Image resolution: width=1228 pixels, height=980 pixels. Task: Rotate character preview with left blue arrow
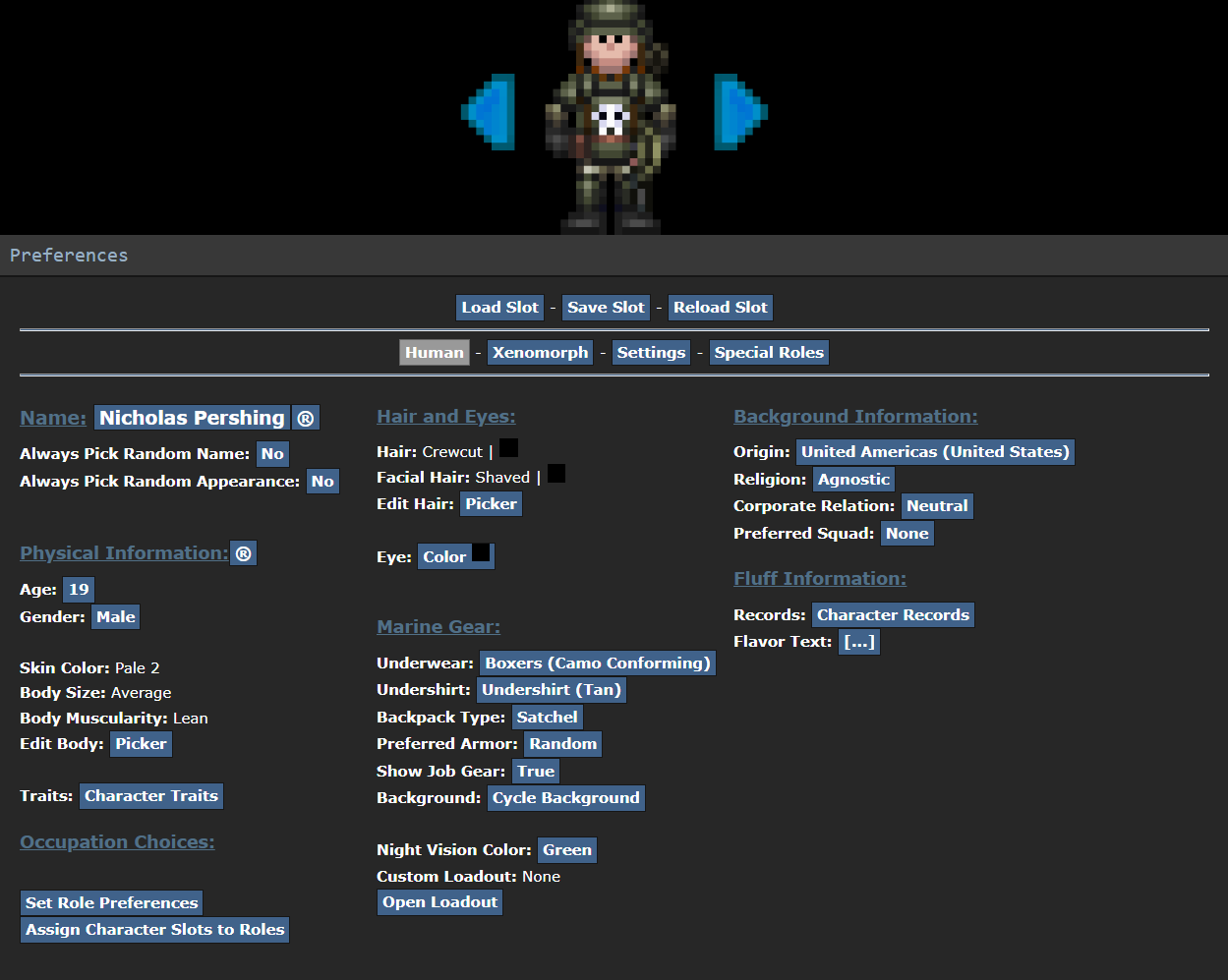click(489, 111)
